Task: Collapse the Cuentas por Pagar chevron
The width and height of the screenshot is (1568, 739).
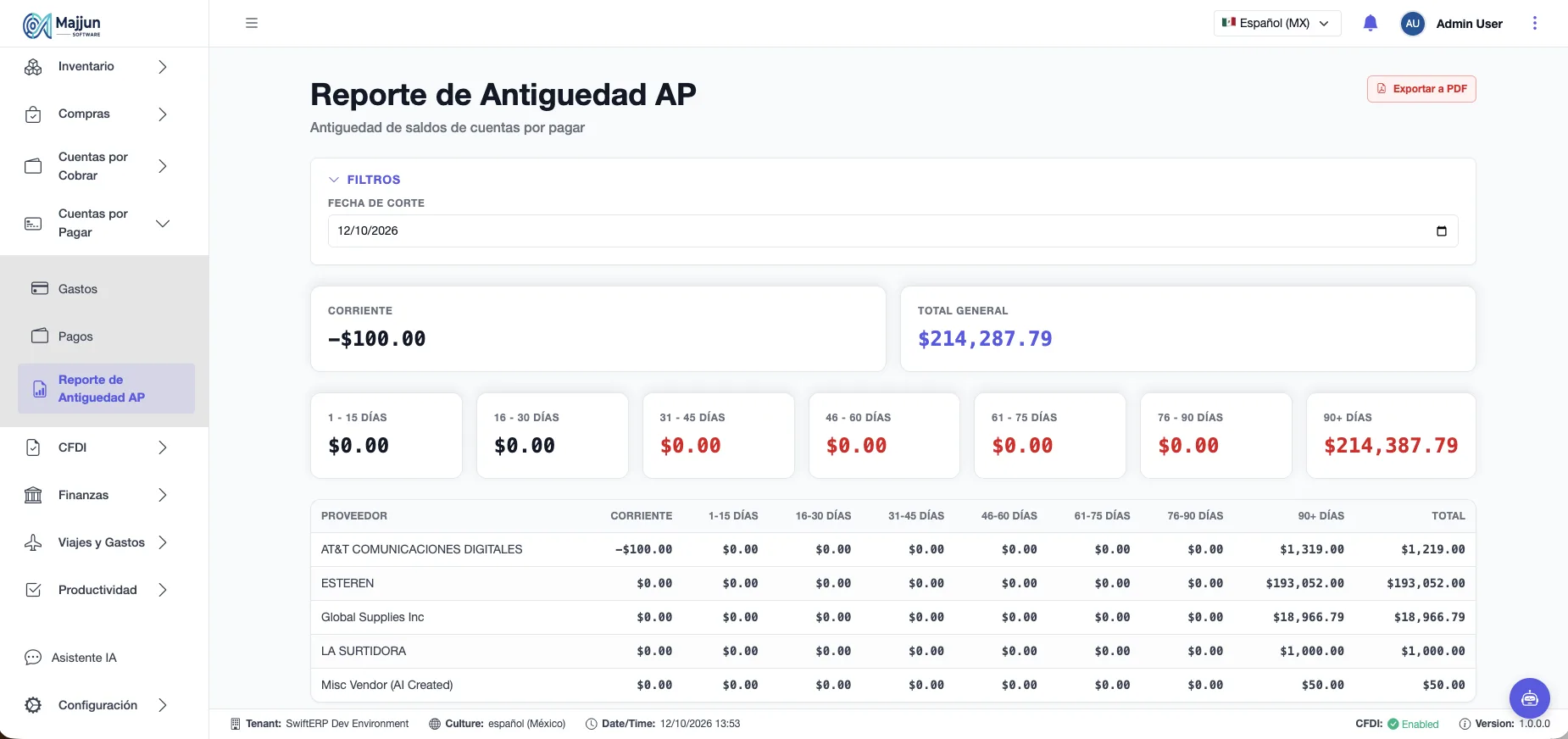Action: [163, 224]
